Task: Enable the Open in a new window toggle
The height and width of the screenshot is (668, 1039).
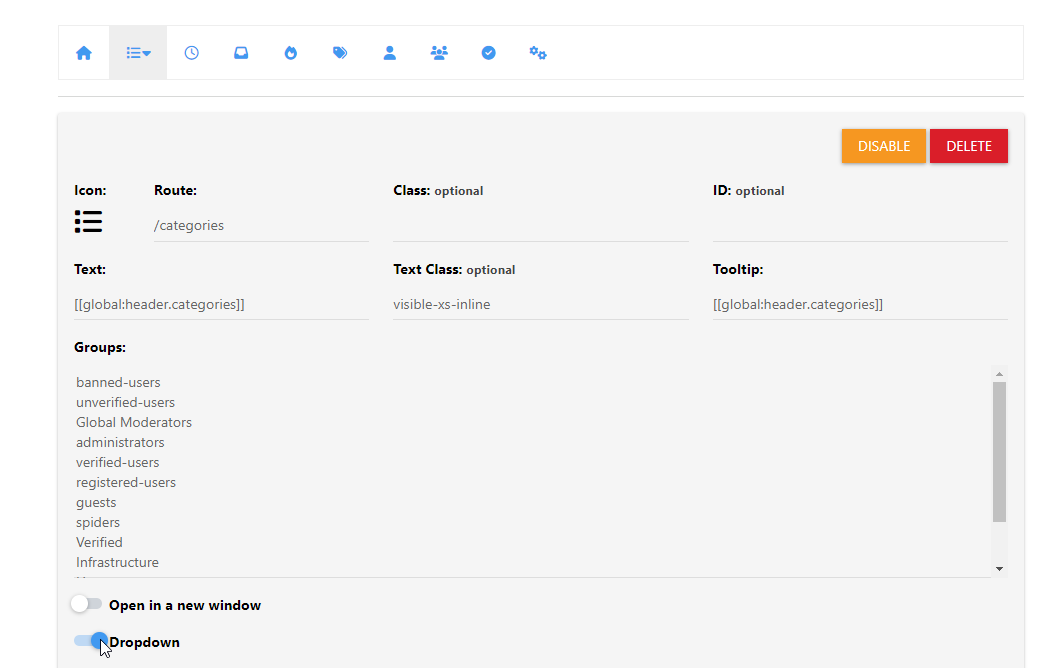Action: pyautogui.click(x=86, y=604)
